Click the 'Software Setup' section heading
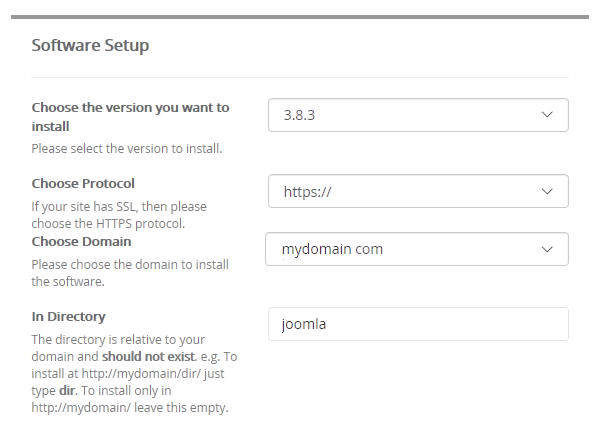 [90, 45]
